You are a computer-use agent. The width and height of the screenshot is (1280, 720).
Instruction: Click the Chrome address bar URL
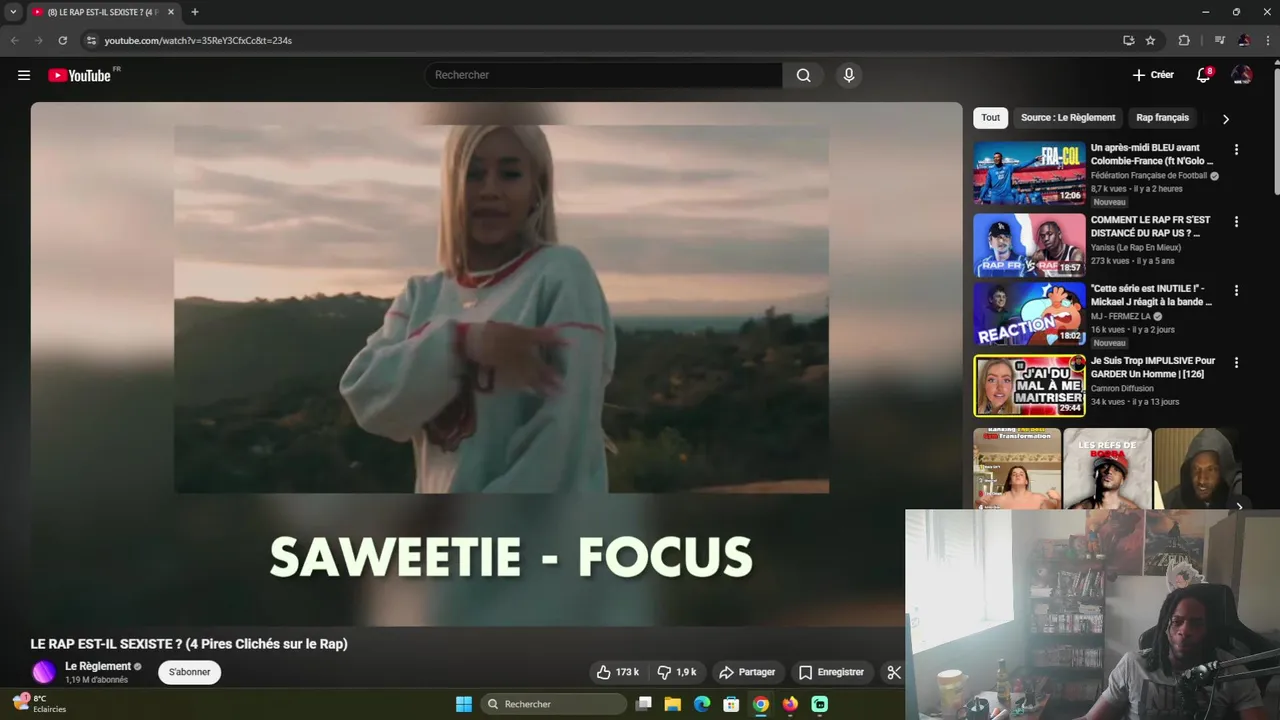click(198, 40)
